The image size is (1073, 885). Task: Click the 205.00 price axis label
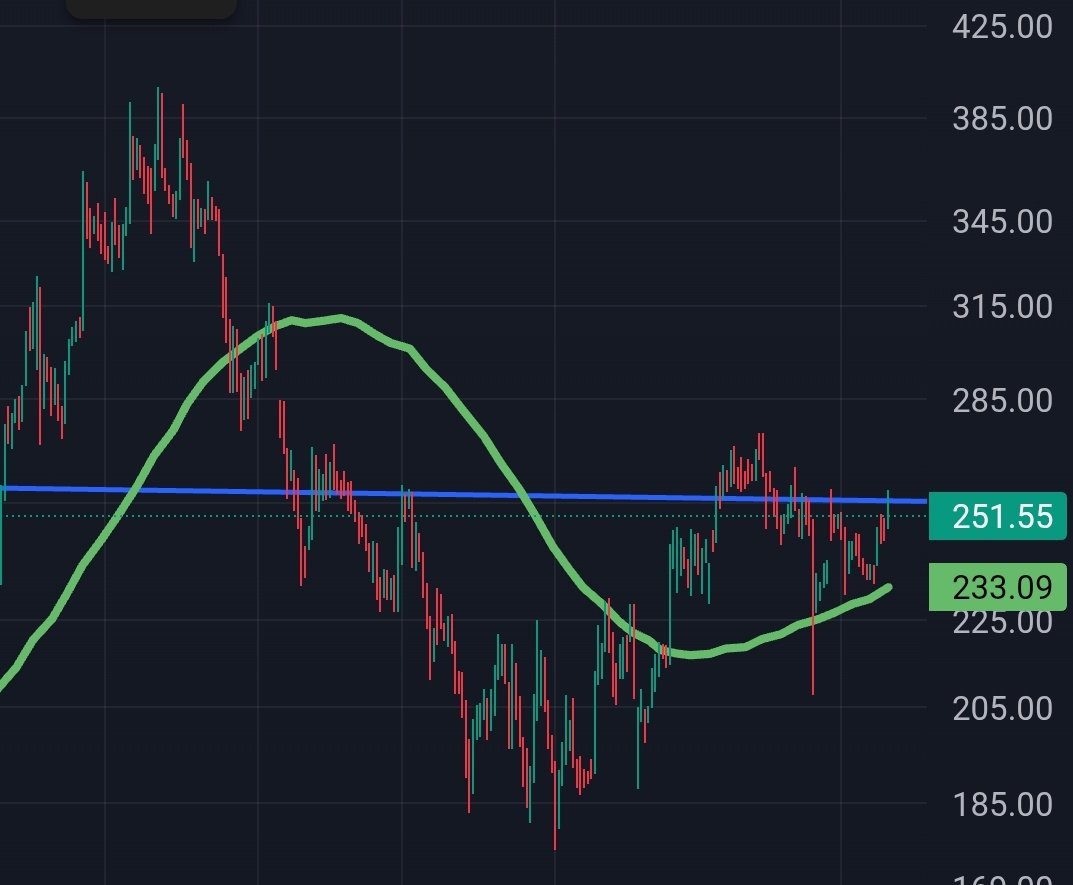pyautogui.click(x=1002, y=708)
